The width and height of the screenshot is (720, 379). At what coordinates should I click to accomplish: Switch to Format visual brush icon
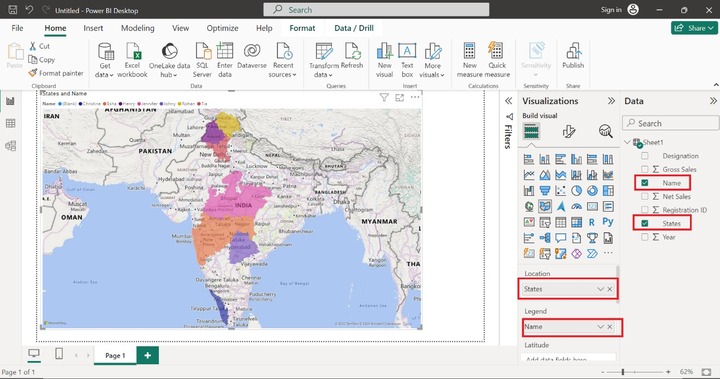click(x=569, y=131)
